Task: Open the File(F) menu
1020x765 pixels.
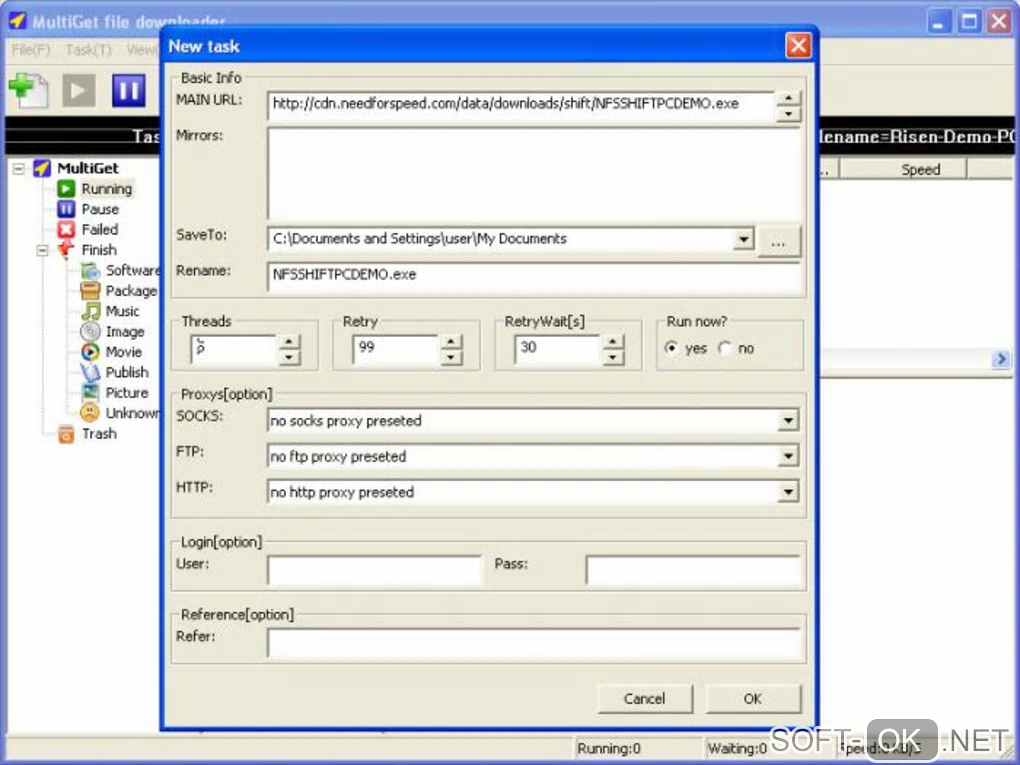Action: (31, 50)
